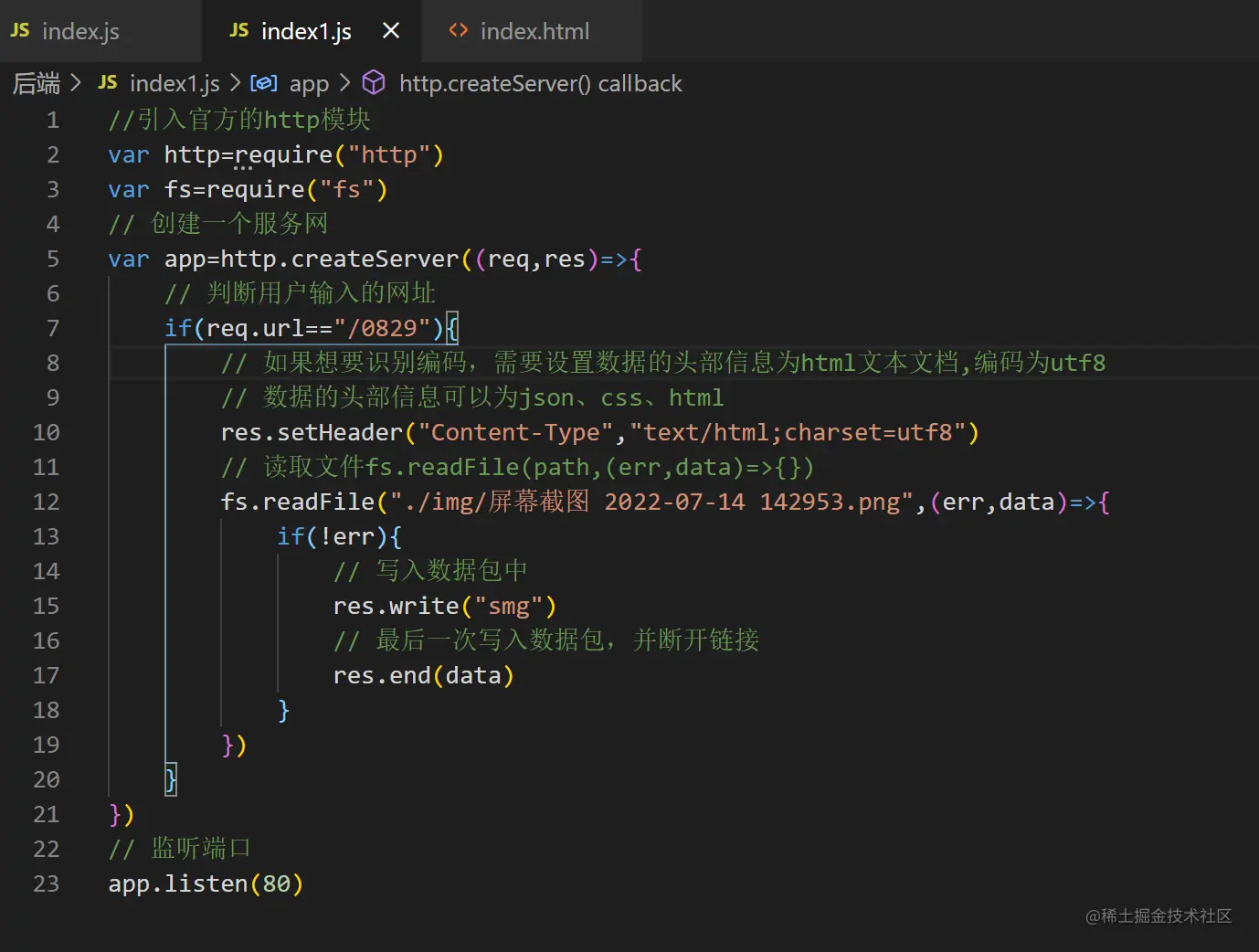Click the JS icon in the breadcrumb
Image resolution: width=1259 pixels, height=952 pixels.
(x=108, y=83)
